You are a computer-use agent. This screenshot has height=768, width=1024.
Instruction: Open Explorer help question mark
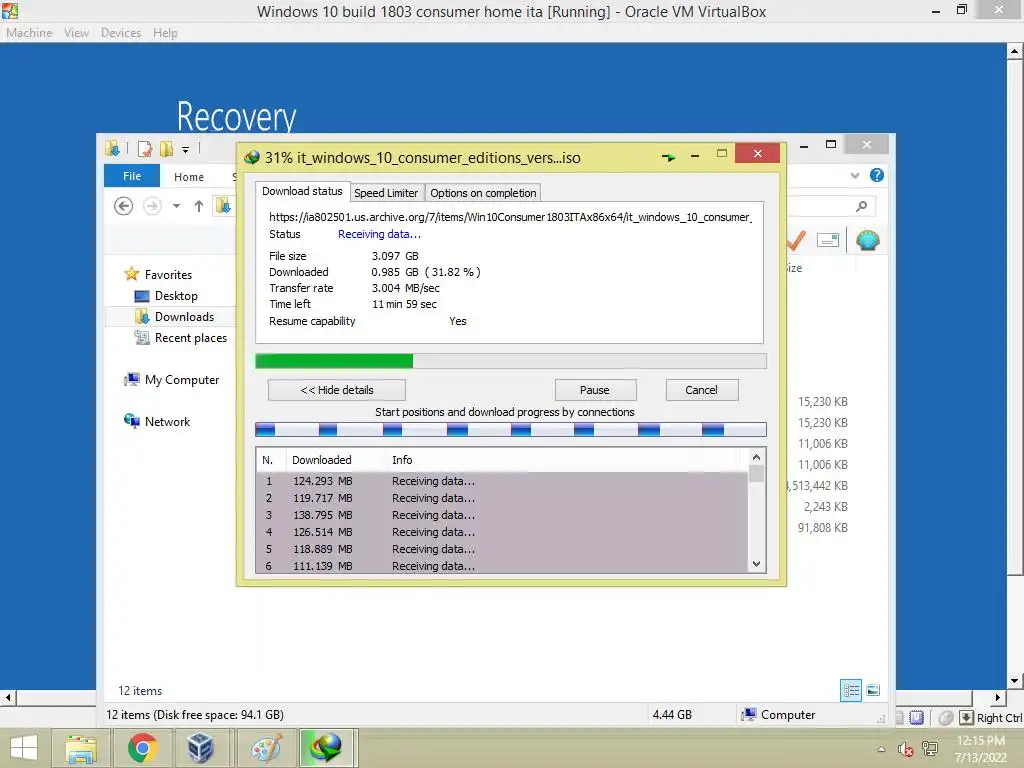(876, 175)
